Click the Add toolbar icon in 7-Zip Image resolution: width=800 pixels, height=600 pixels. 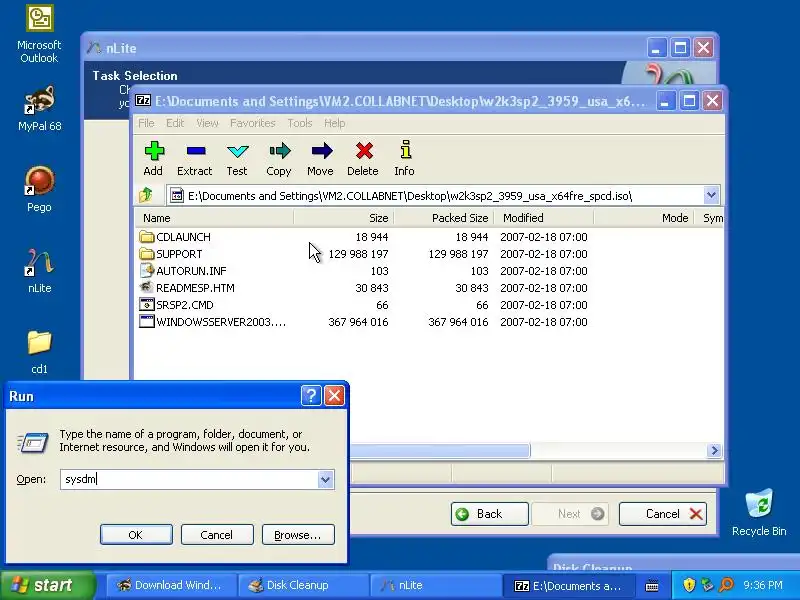point(154,152)
